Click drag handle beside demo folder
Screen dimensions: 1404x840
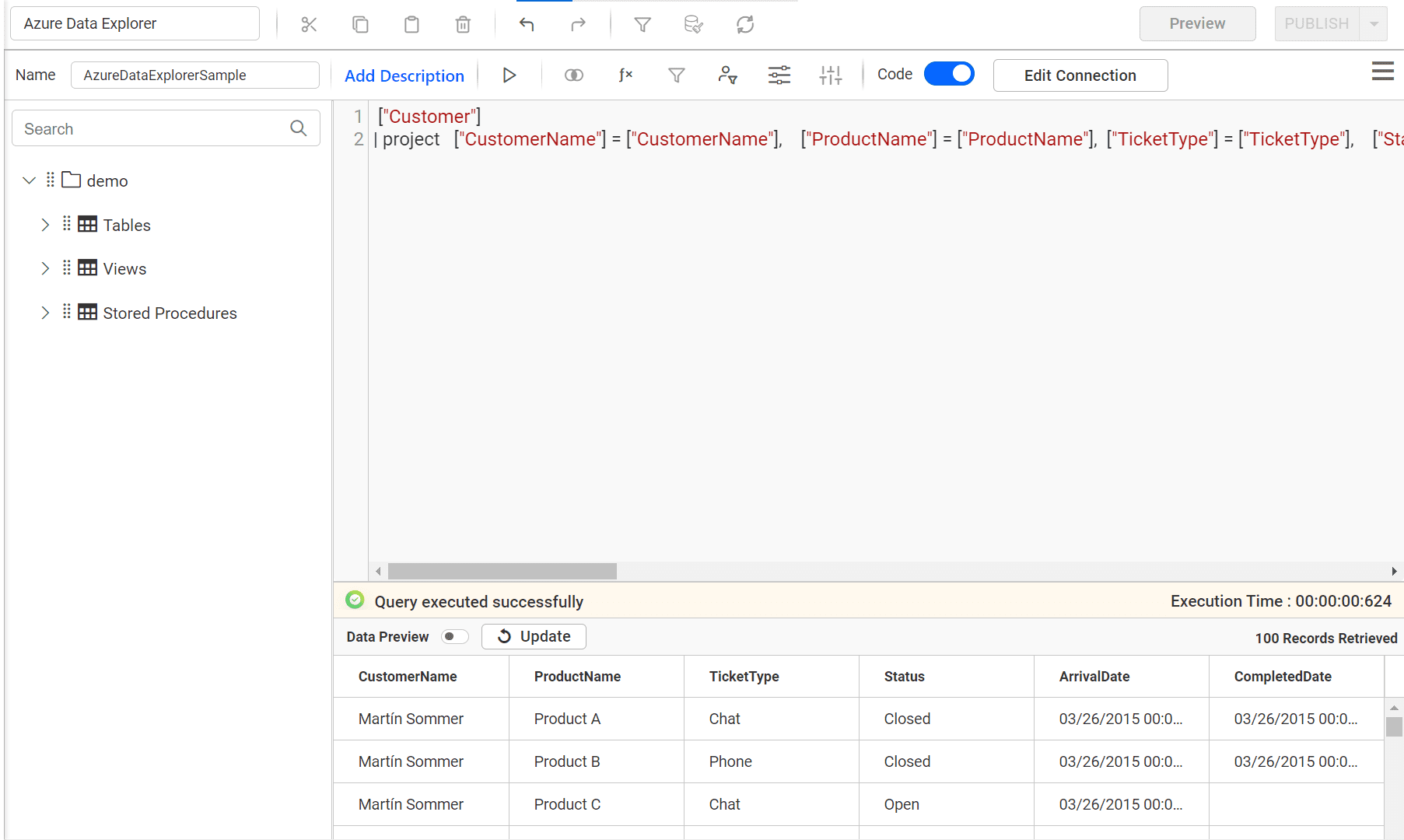(51, 180)
